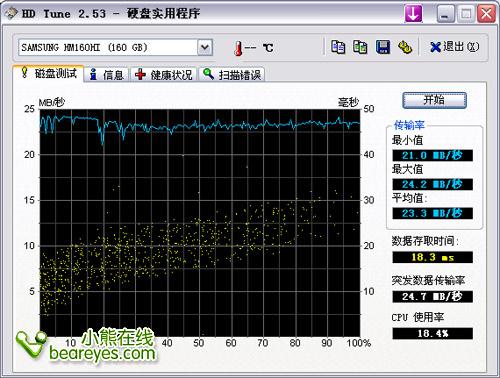Screen dimensions: 500x378
Task: Save screenshot floppy disk icon
Action: pyautogui.click(x=383, y=47)
